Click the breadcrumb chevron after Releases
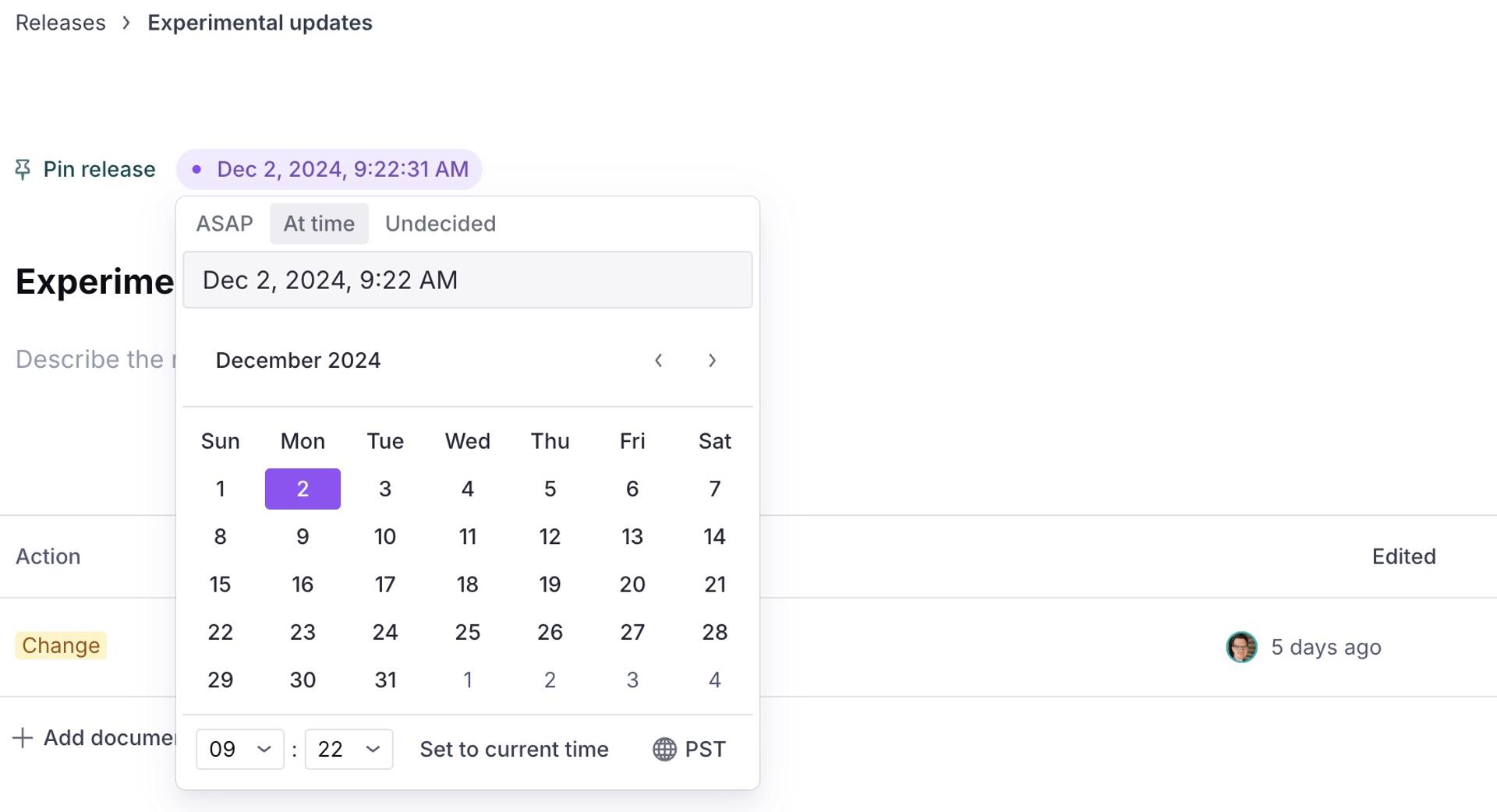 126,23
